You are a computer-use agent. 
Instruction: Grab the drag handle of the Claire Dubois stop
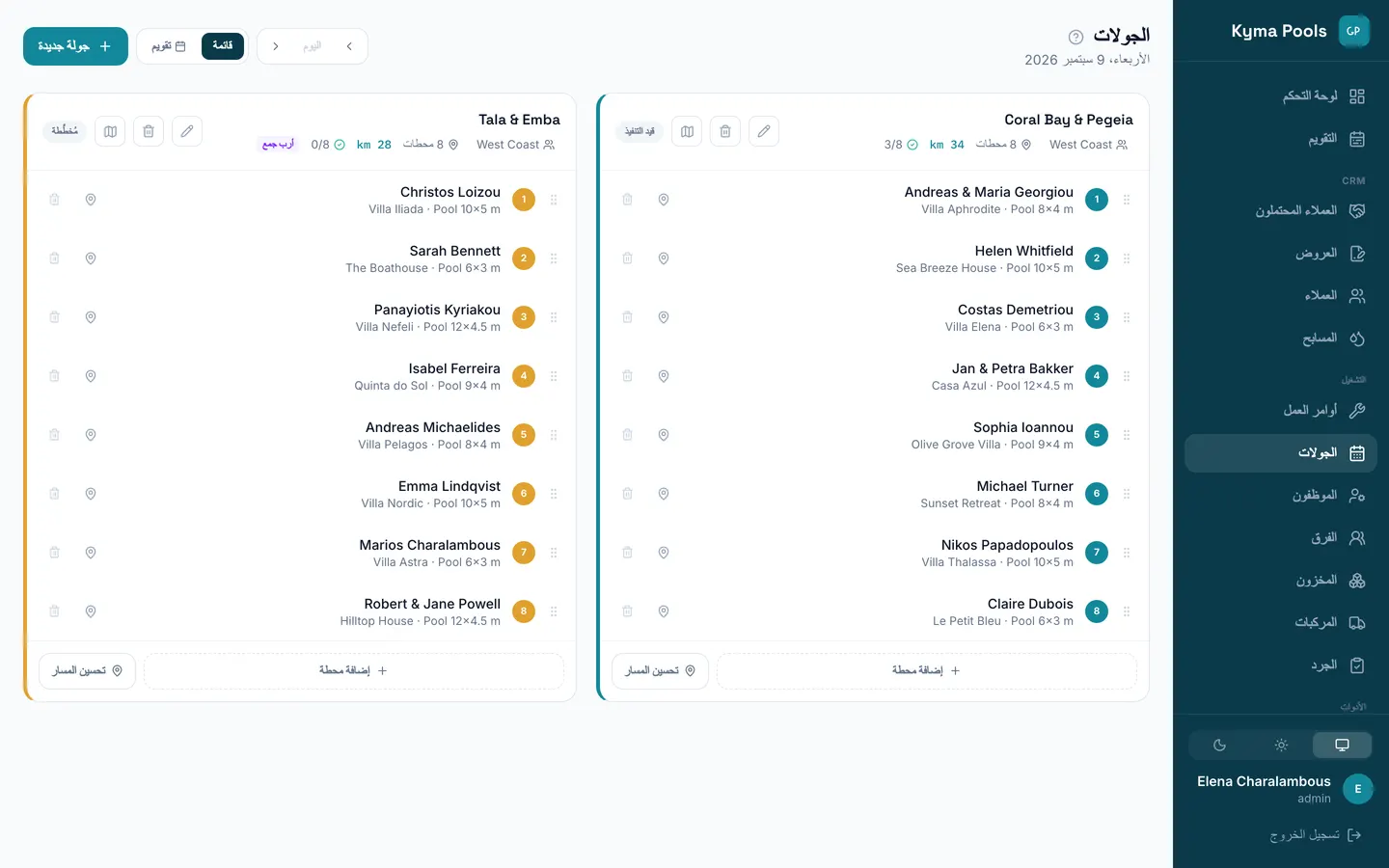(x=1127, y=611)
